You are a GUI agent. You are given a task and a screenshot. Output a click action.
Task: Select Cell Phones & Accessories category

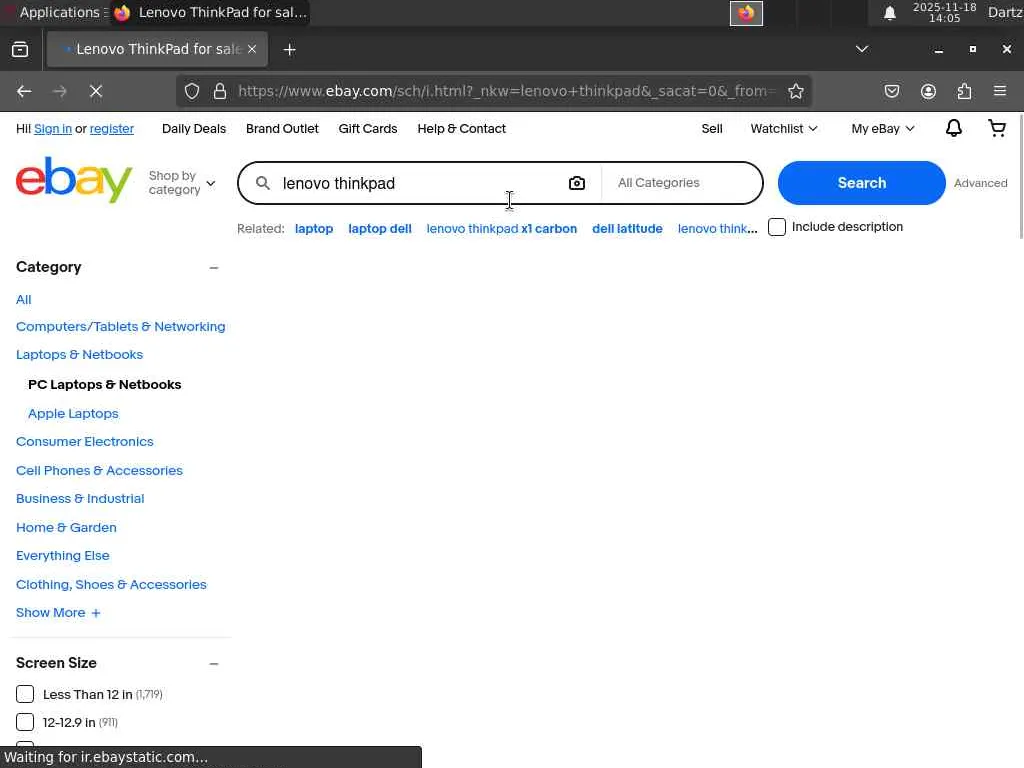99,471
